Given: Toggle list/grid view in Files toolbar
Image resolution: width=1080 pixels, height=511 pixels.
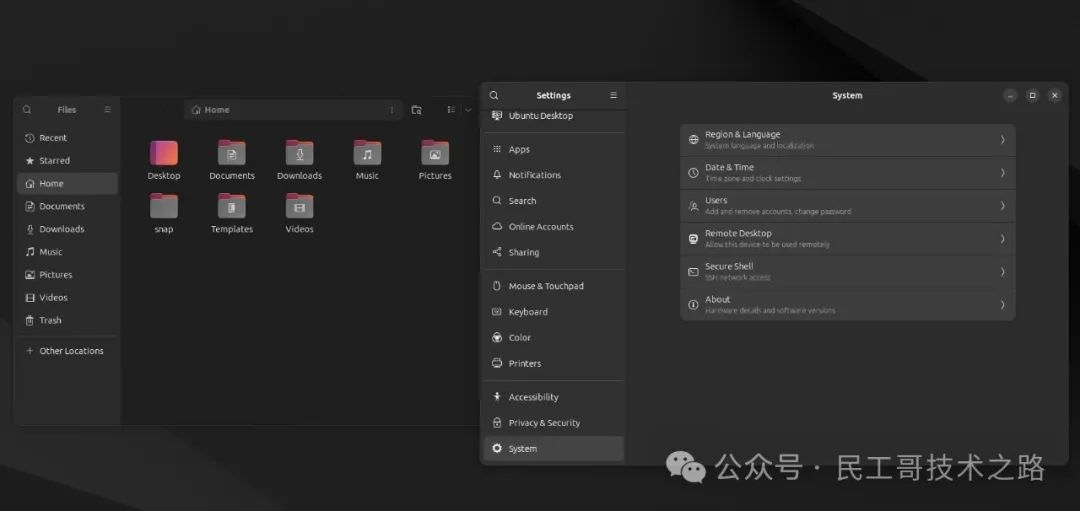Looking at the screenshot, I should pos(451,110).
